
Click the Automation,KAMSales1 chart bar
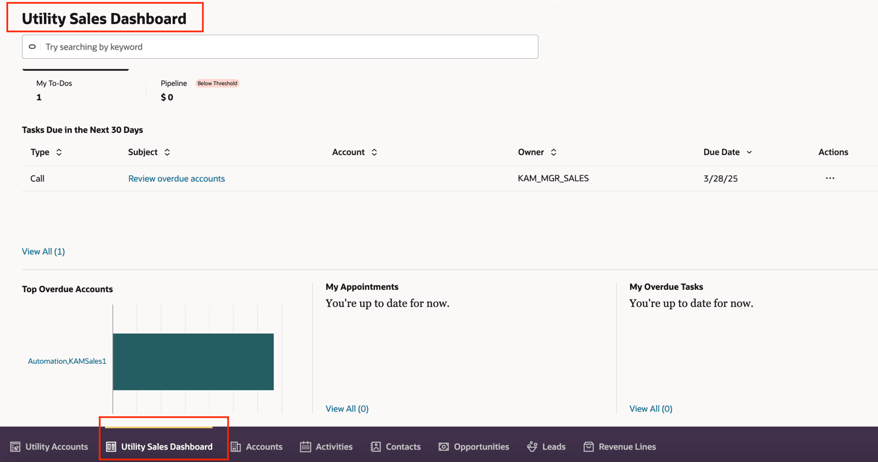click(193, 362)
